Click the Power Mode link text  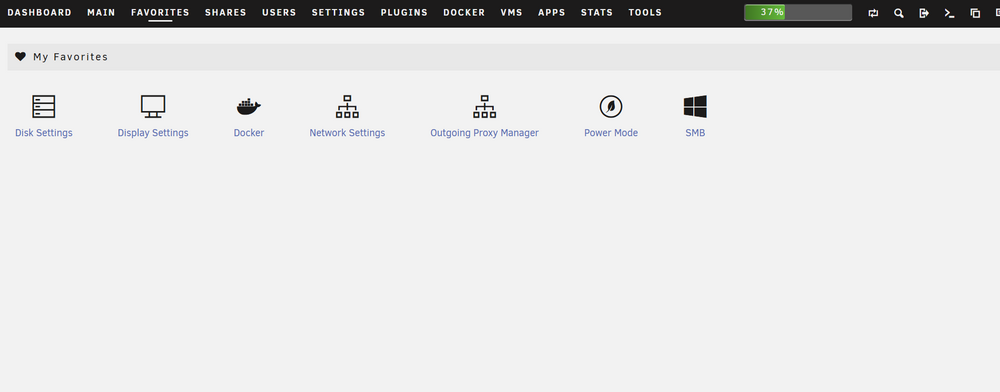click(611, 133)
